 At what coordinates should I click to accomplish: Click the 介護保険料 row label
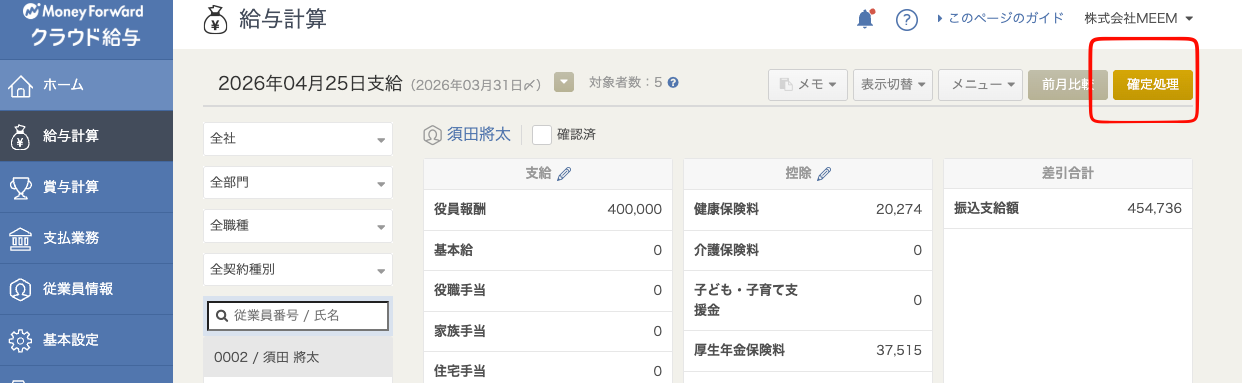726,250
